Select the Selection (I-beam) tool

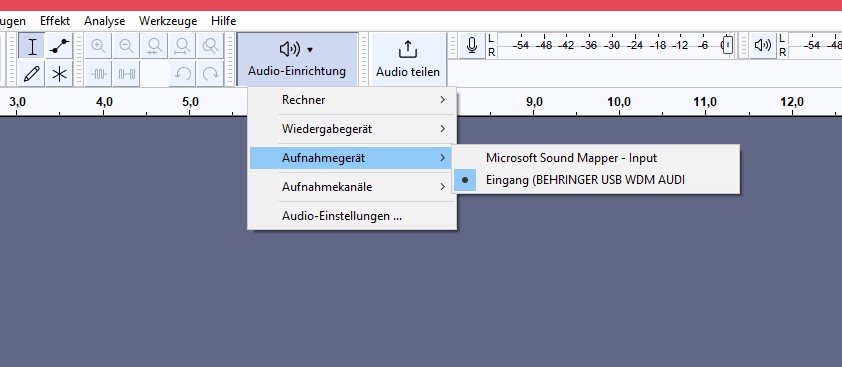tap(32, 46)
